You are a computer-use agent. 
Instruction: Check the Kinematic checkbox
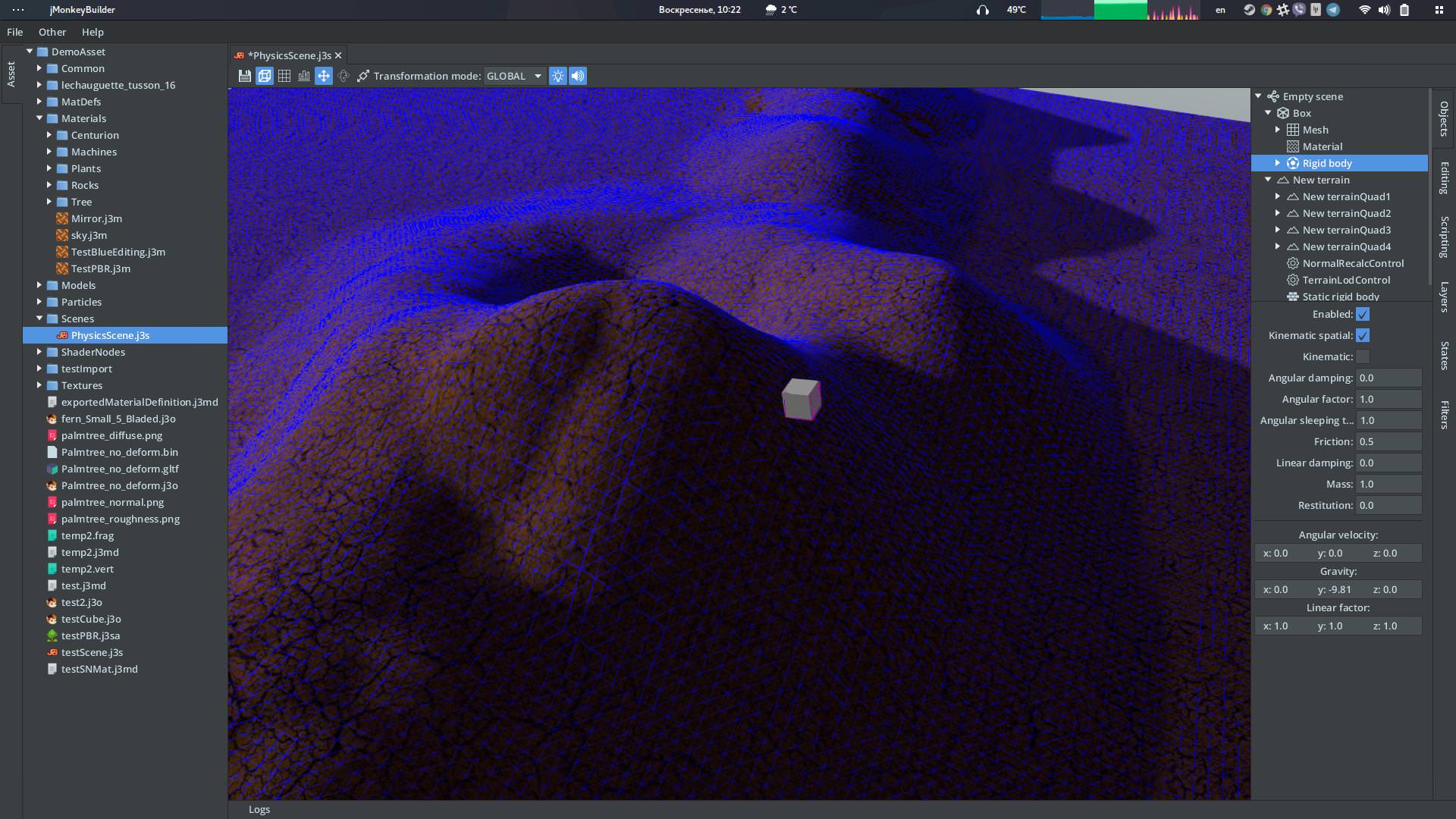[x=1363, y=356]
